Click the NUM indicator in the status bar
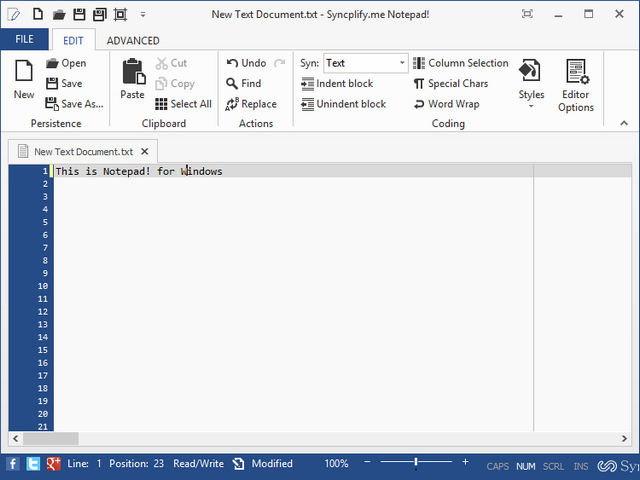Viewport: 640px width, 480px height. 526,467
